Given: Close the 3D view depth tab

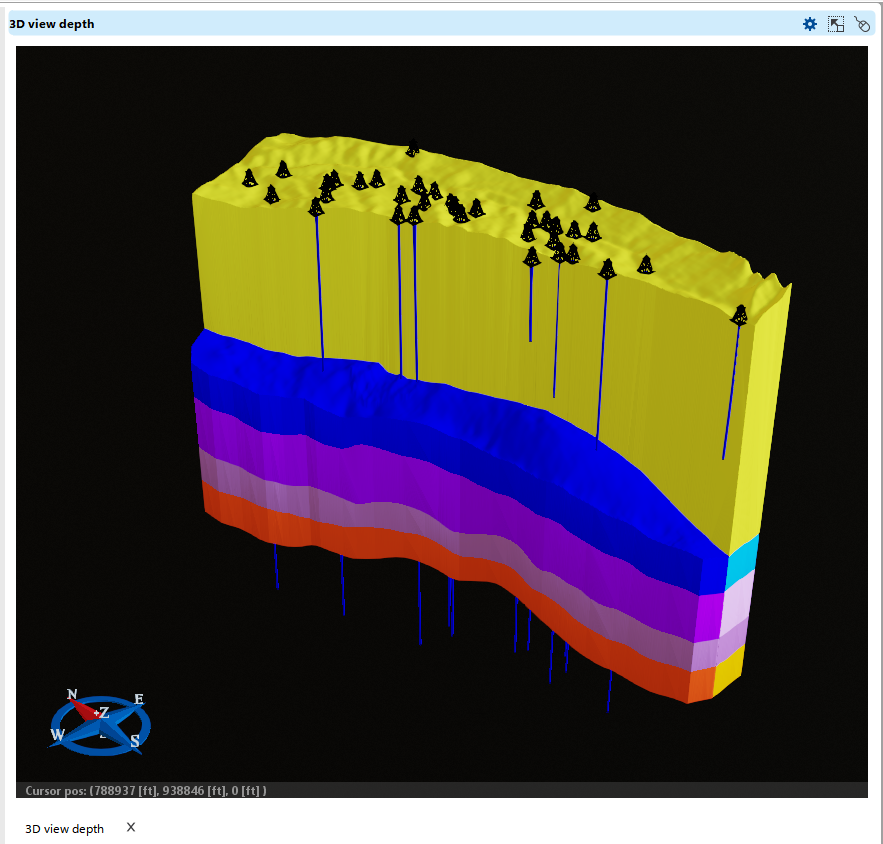Looking at the screenshot, I should point(130,828).
